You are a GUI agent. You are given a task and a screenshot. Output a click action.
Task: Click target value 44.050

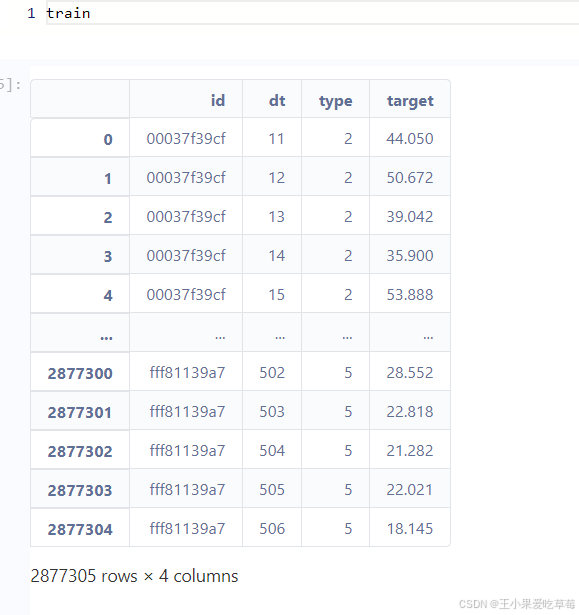(410, 138)
